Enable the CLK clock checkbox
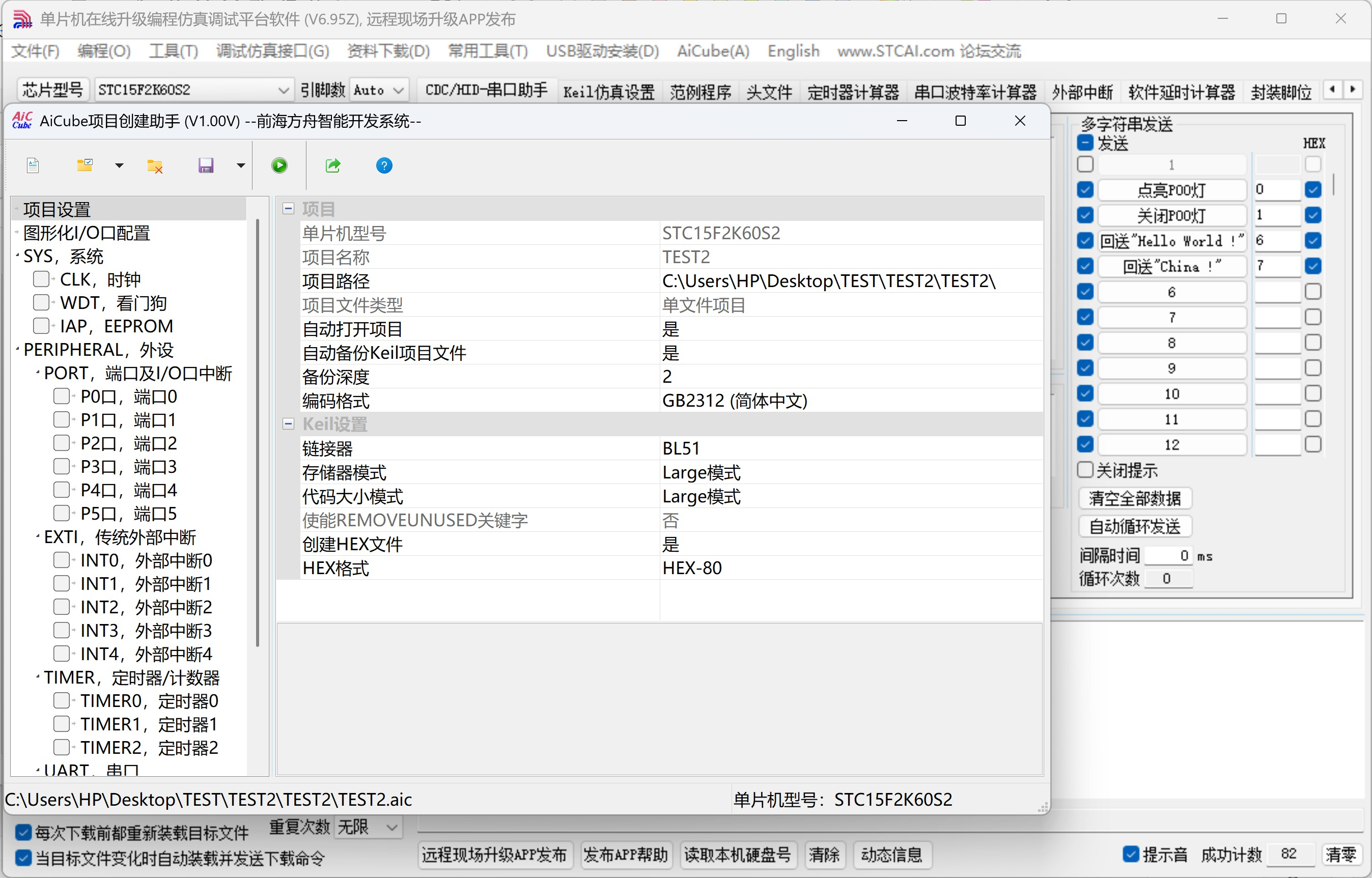 click(41, 279)
